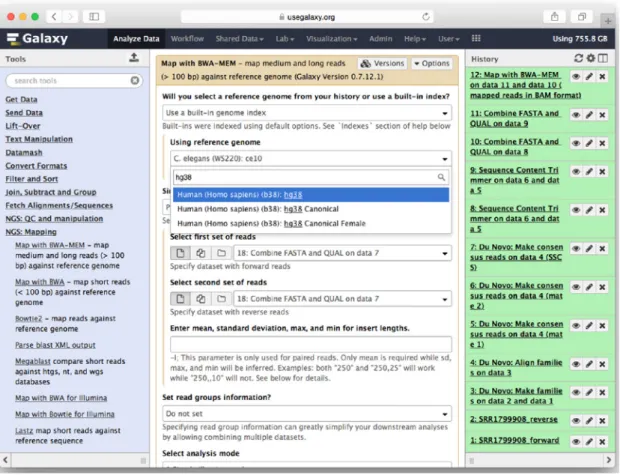View data eye icon for dataset 8
Viewport: 620px width, 475px height.
point(576,210)
